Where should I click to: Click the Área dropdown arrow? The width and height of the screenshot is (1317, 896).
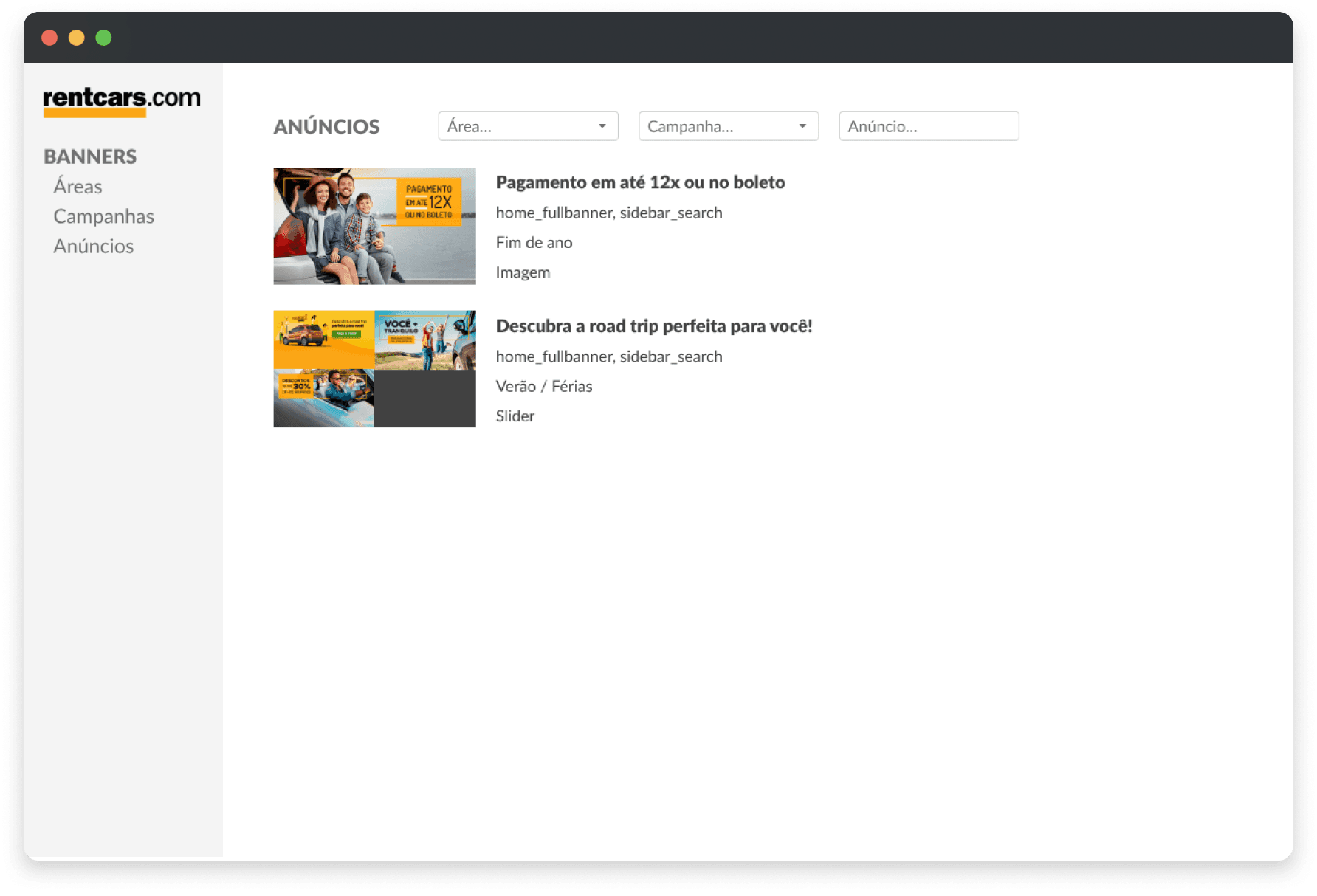602,126
